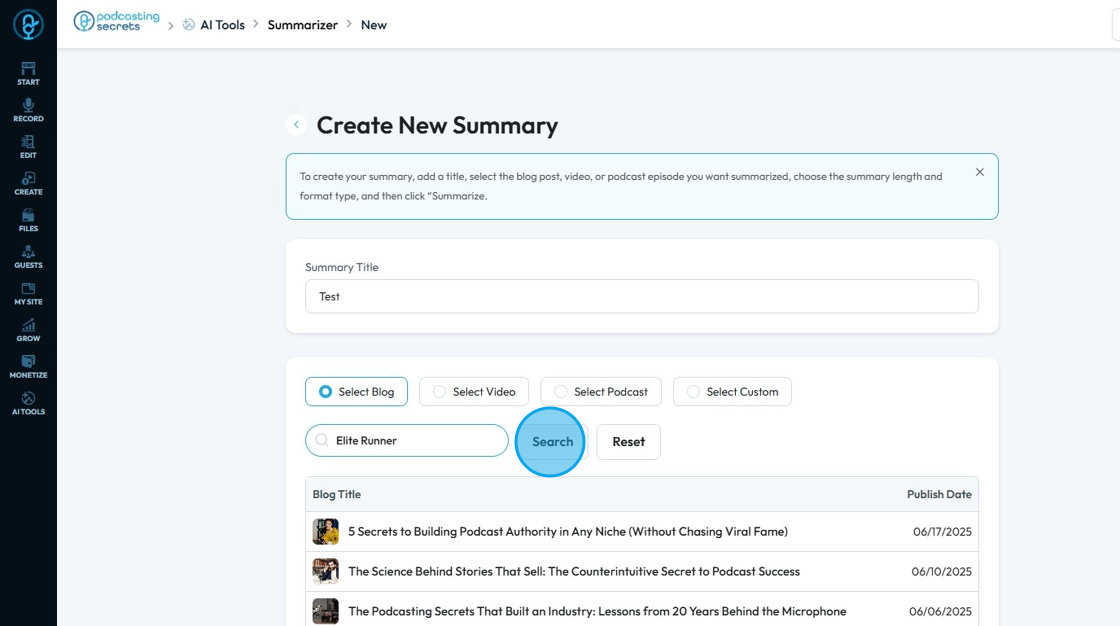Open the RECORD microphone section
The height and width of the screenshot is (626, 1120).
pos(28,110)
